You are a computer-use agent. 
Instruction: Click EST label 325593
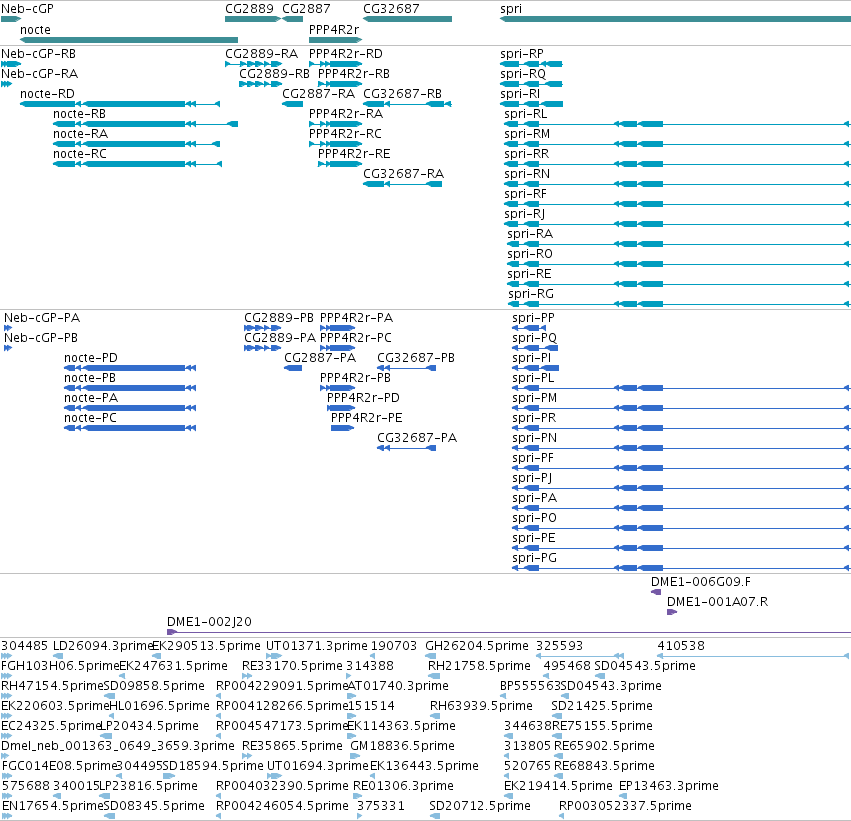click(x=560, y=646)
